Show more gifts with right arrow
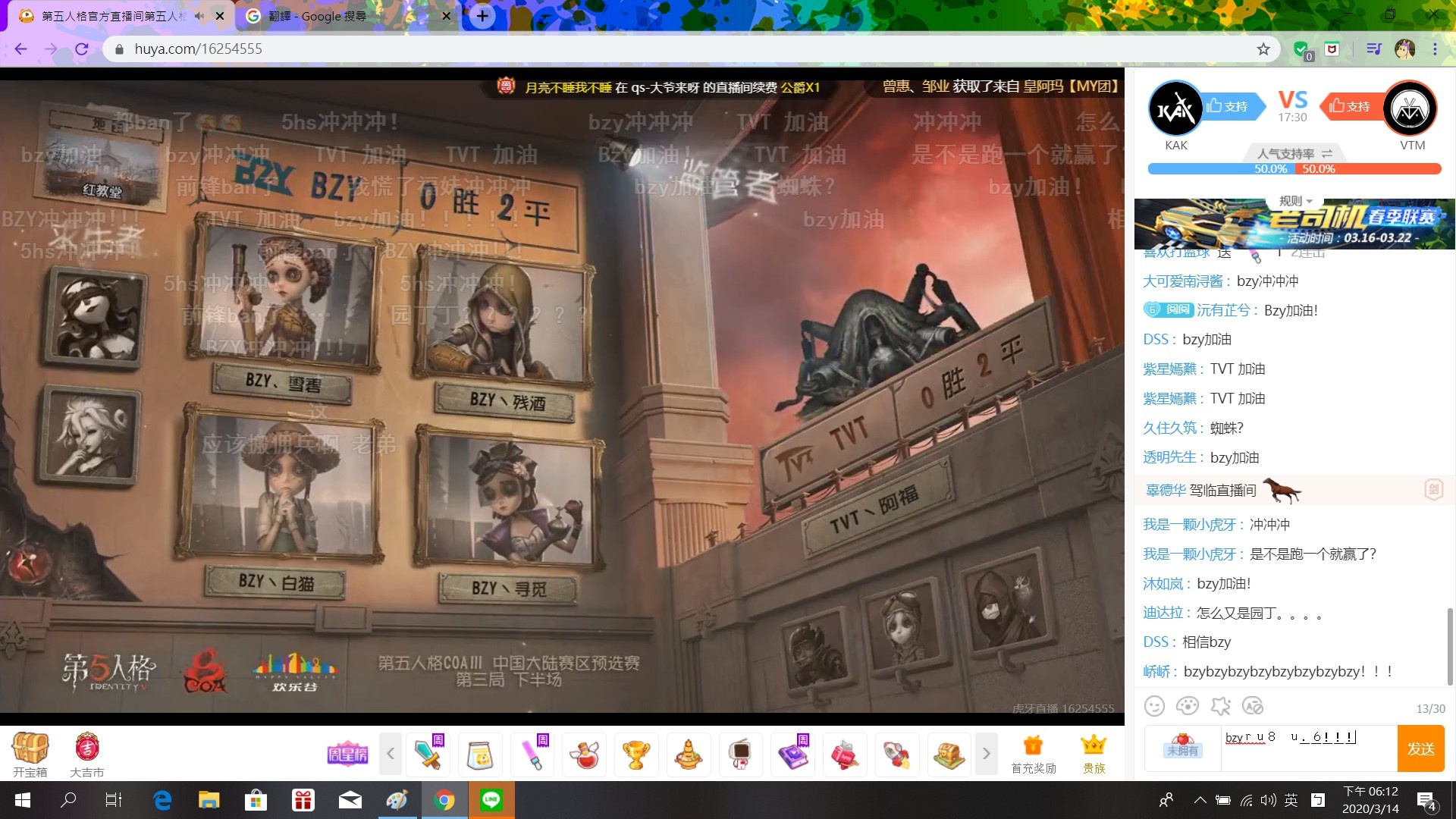The image size is (1456, 819). [986, 754]
